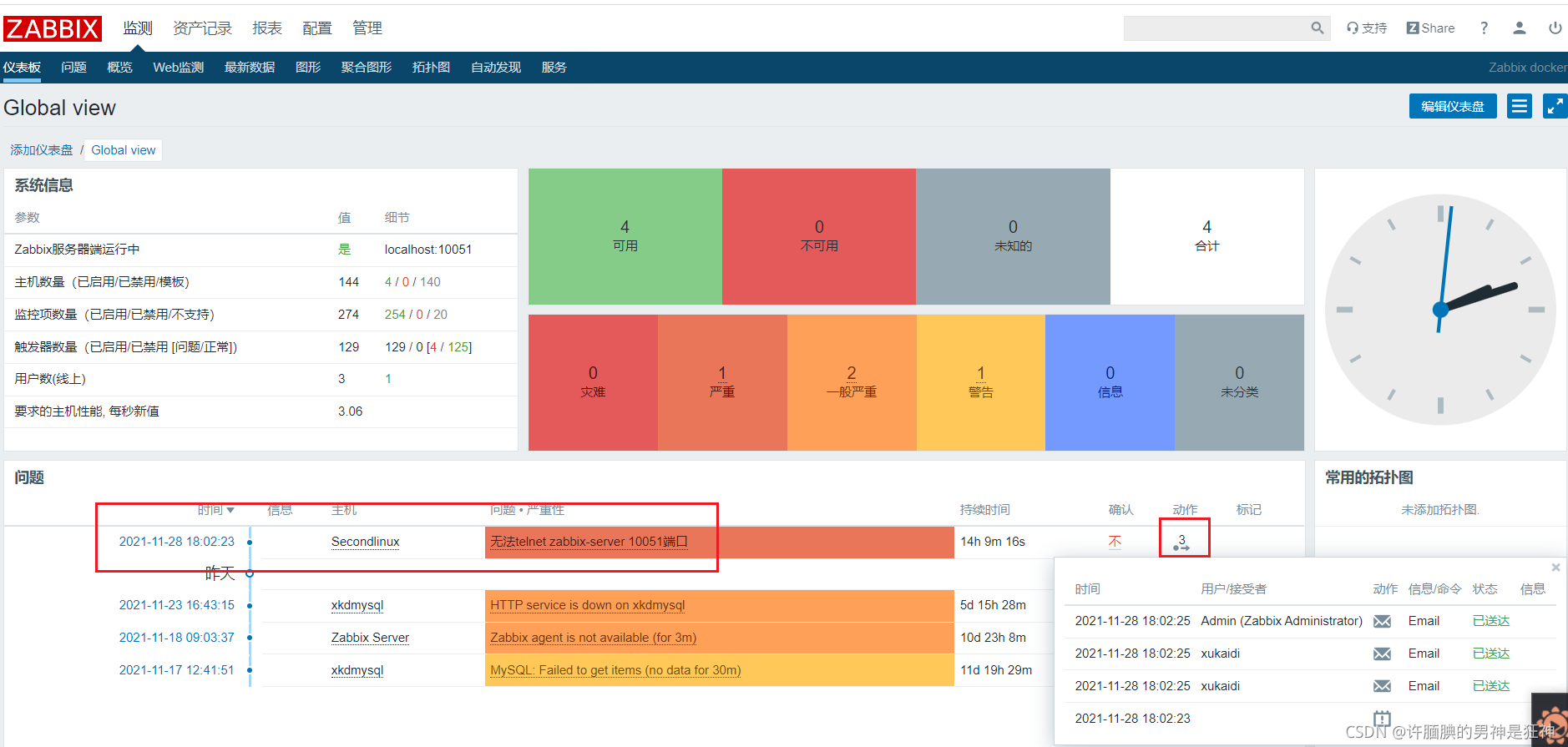Click the 添加仪表盘 breadcrumb link
1568x747 pixels.
point(42,150)
